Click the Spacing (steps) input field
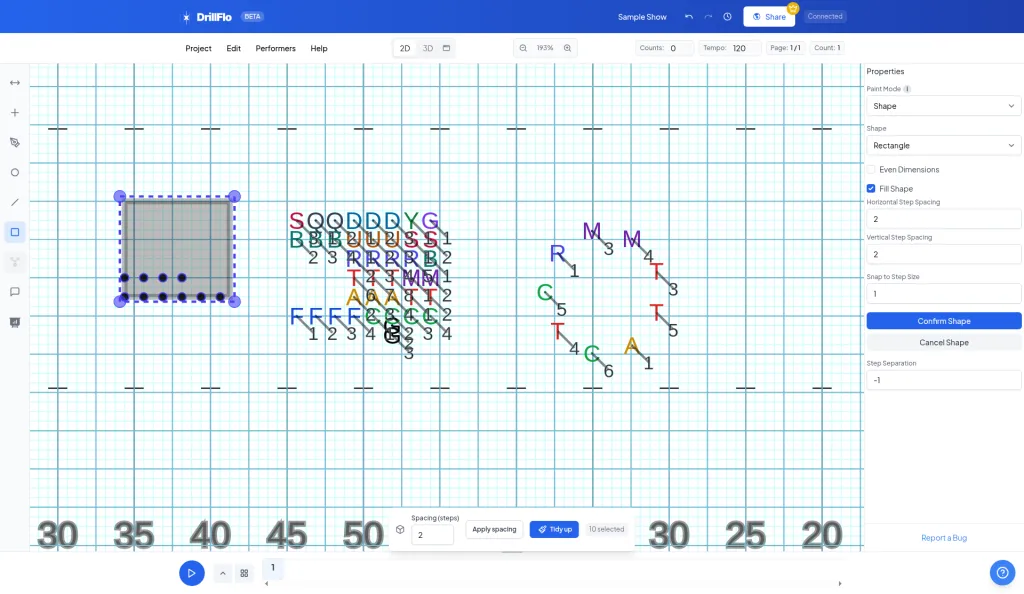Viewport: 1024px width, 594px height. 432,535
